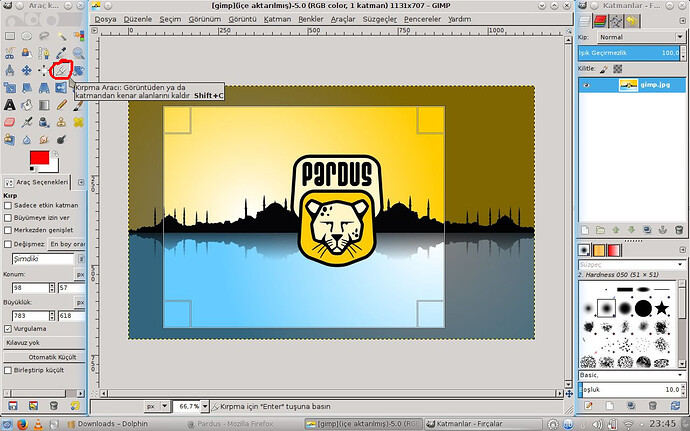
Task: Toggle 'Sadece etkin katman' checkbox
Action: (7, 205)
